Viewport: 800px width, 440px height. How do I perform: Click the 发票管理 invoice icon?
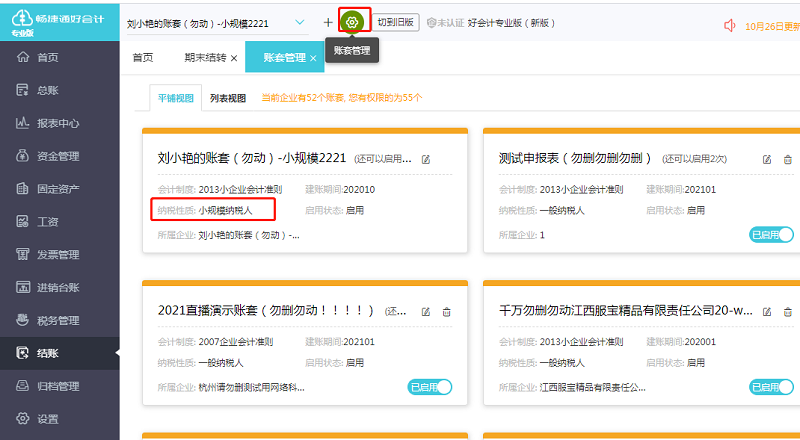(22, 254)
